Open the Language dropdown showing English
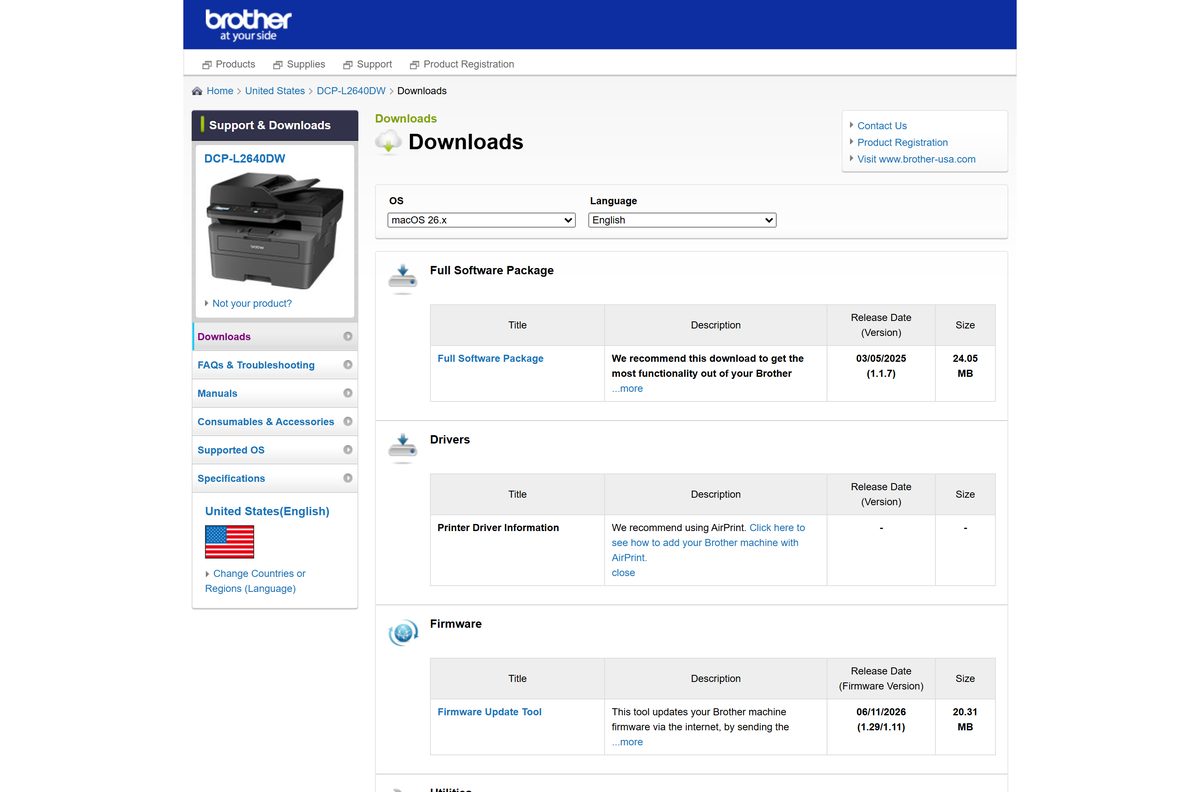 pyautogui.click(x=682, y=220)
